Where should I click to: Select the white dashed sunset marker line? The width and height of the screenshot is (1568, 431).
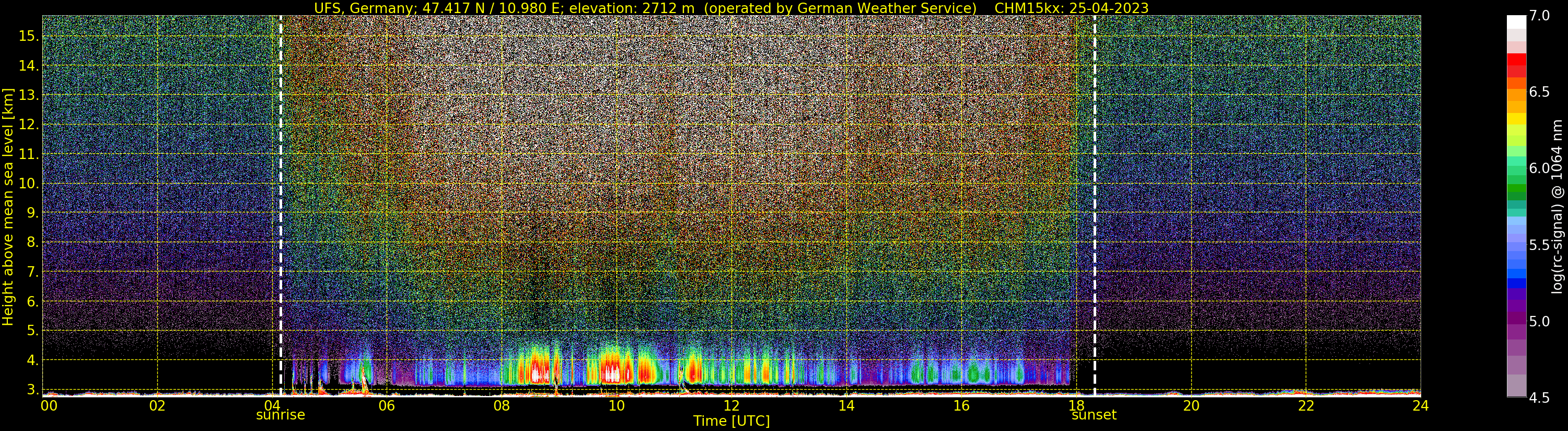(x=1095, y=206)
